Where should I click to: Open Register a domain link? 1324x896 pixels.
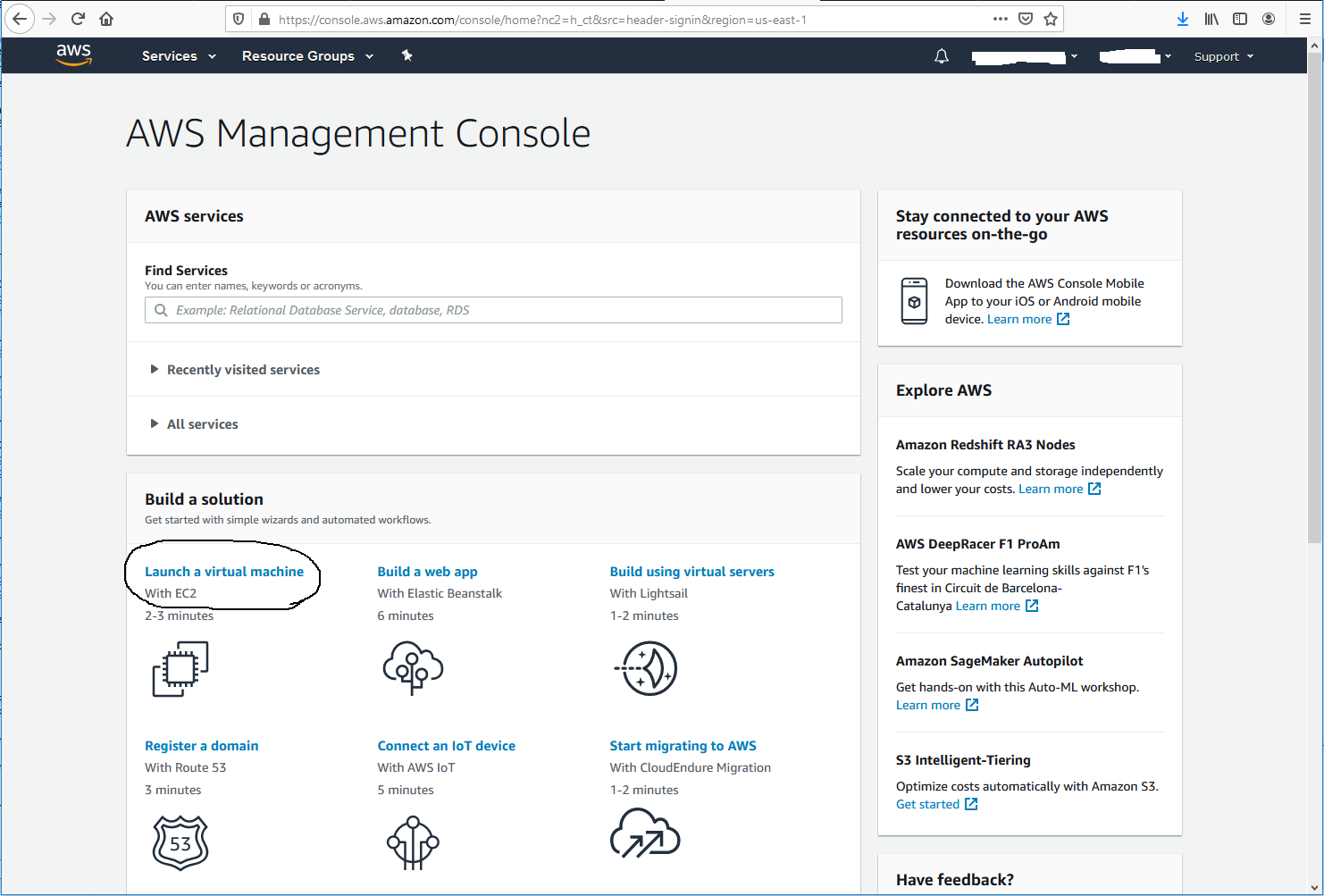(202, 746)
